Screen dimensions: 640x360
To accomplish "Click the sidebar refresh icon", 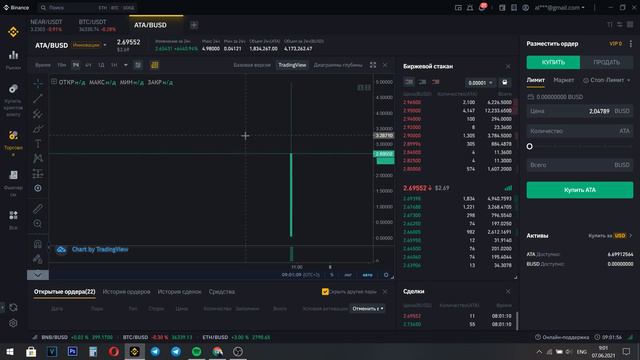I will (x=13, y=307).
